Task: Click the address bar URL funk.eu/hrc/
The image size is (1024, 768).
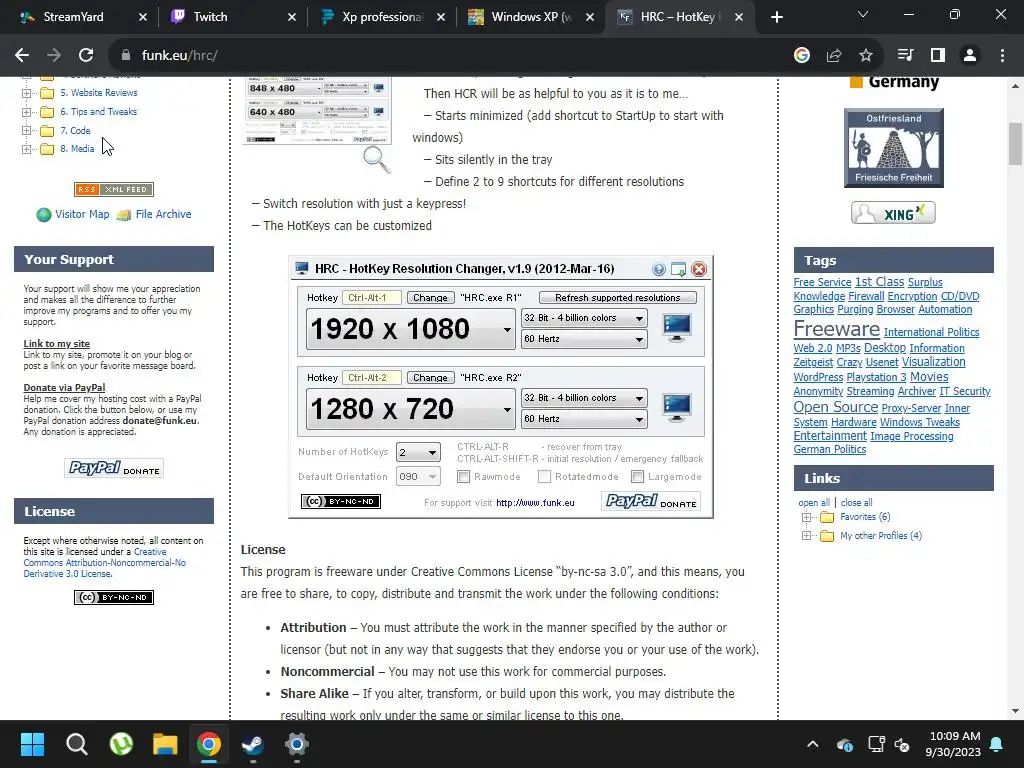Action: coord(180,56)
